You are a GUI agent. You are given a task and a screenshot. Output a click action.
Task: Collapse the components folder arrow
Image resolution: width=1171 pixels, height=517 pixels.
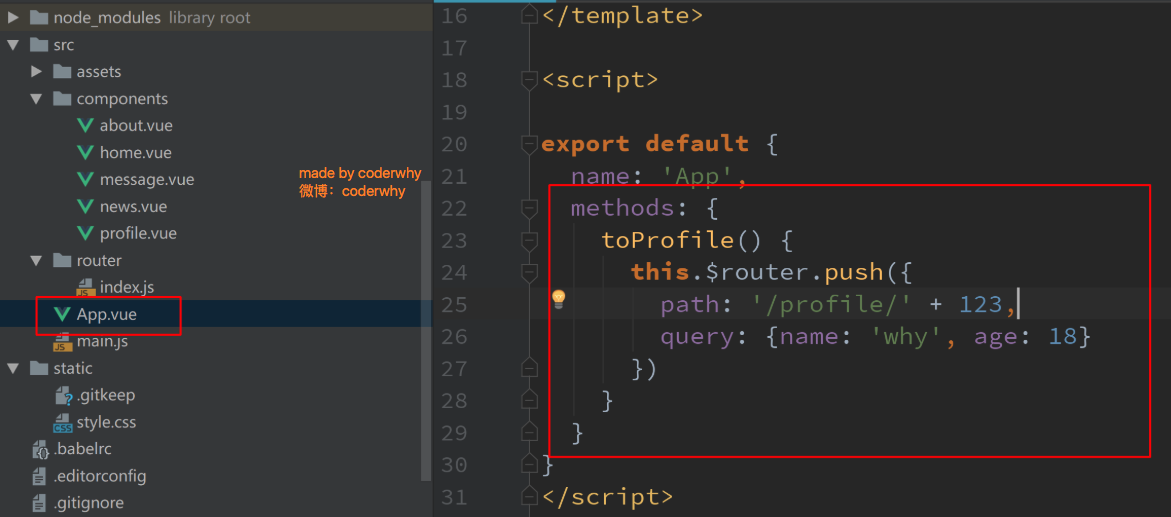point(36,99)
